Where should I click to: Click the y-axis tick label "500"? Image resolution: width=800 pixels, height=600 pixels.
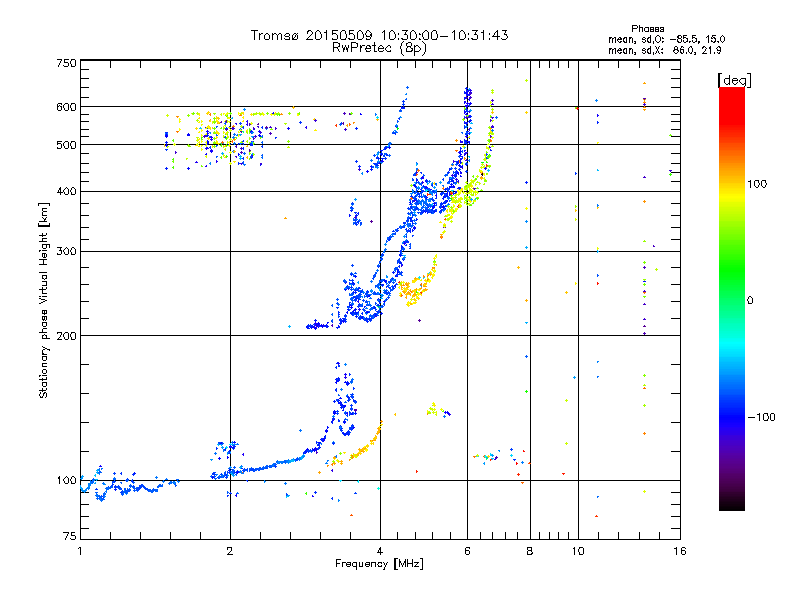[x=67, y=145]
